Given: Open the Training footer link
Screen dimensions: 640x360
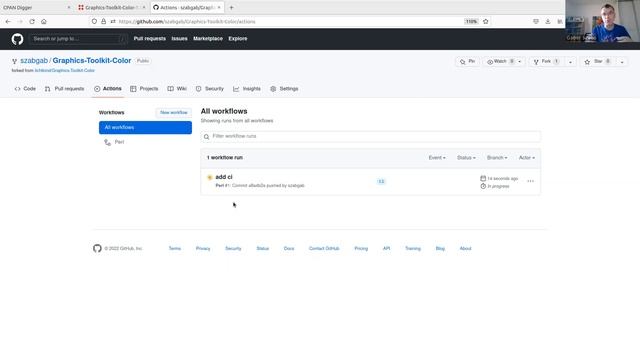Looking at the screenshot, I should tap(413, 248).
